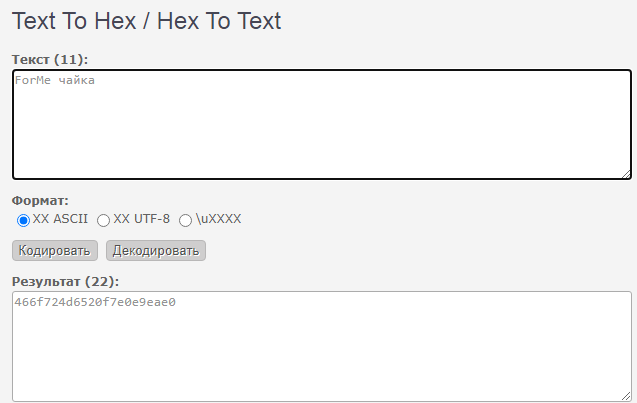This screenshot has height=403, width=637.
Task: Click the XX ASCII label text
Action: (x=60, y=219)
